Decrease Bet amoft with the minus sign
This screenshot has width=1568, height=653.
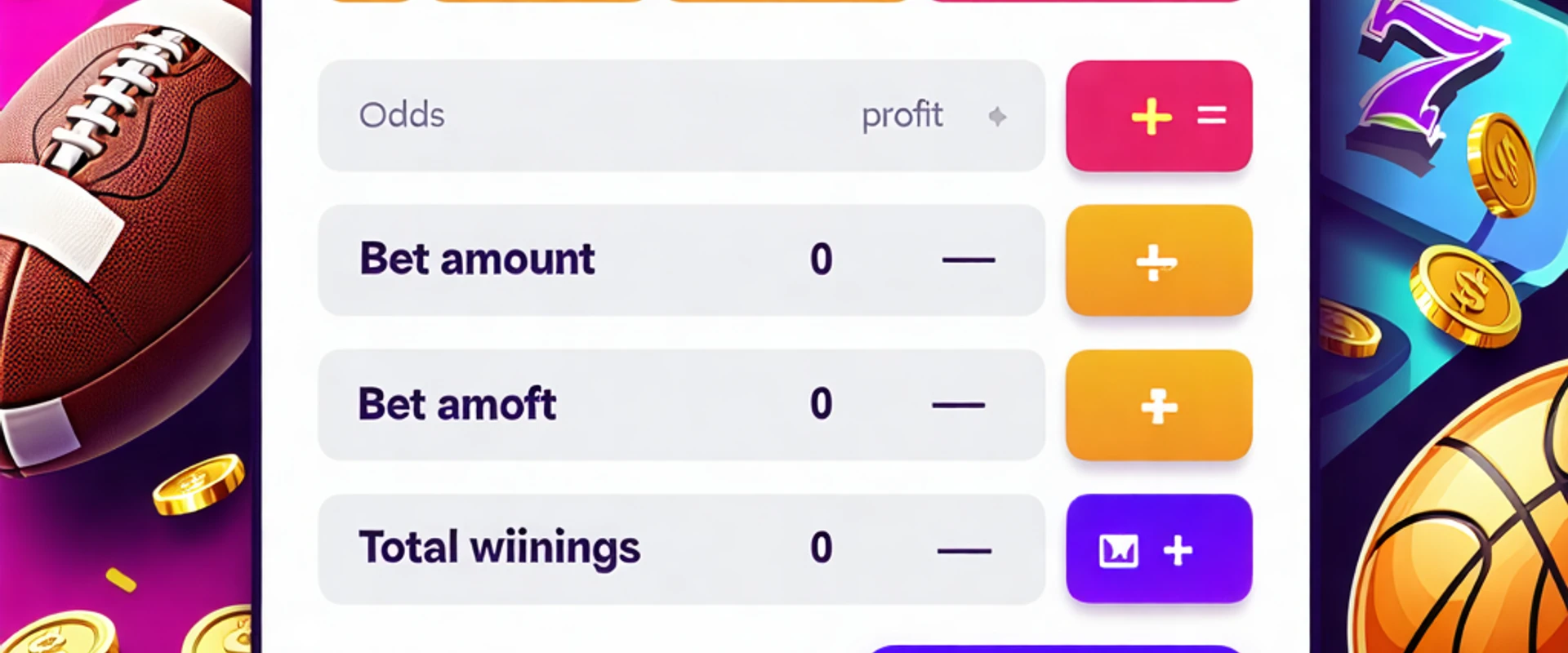958,405
